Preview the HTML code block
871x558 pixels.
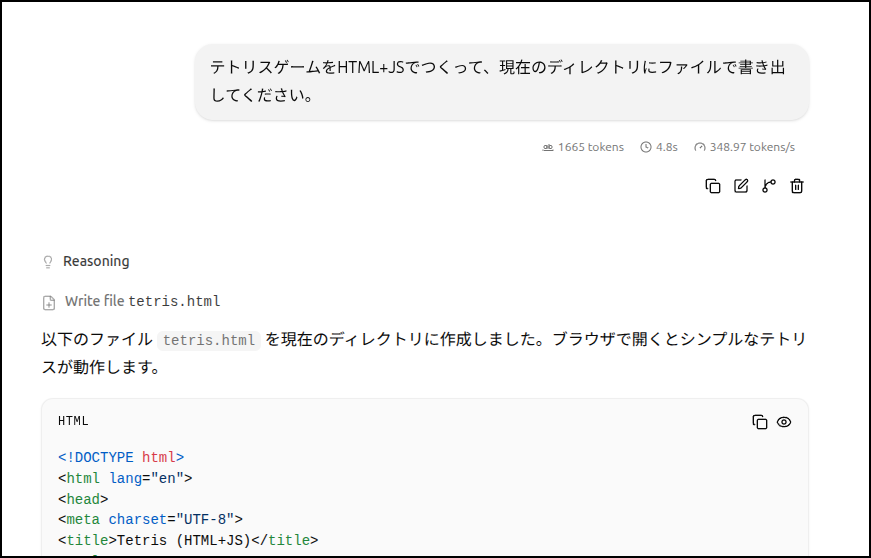coord(784,422)
